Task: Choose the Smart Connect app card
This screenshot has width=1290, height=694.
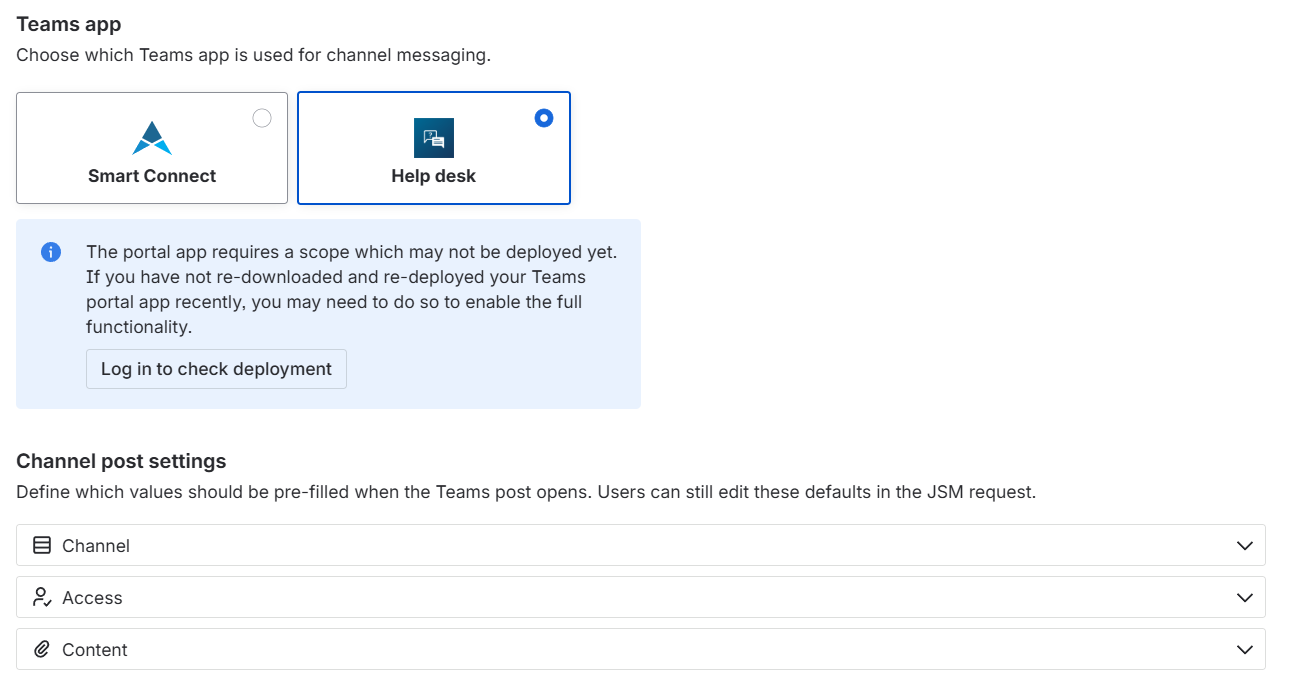Action: click(152, 148)
